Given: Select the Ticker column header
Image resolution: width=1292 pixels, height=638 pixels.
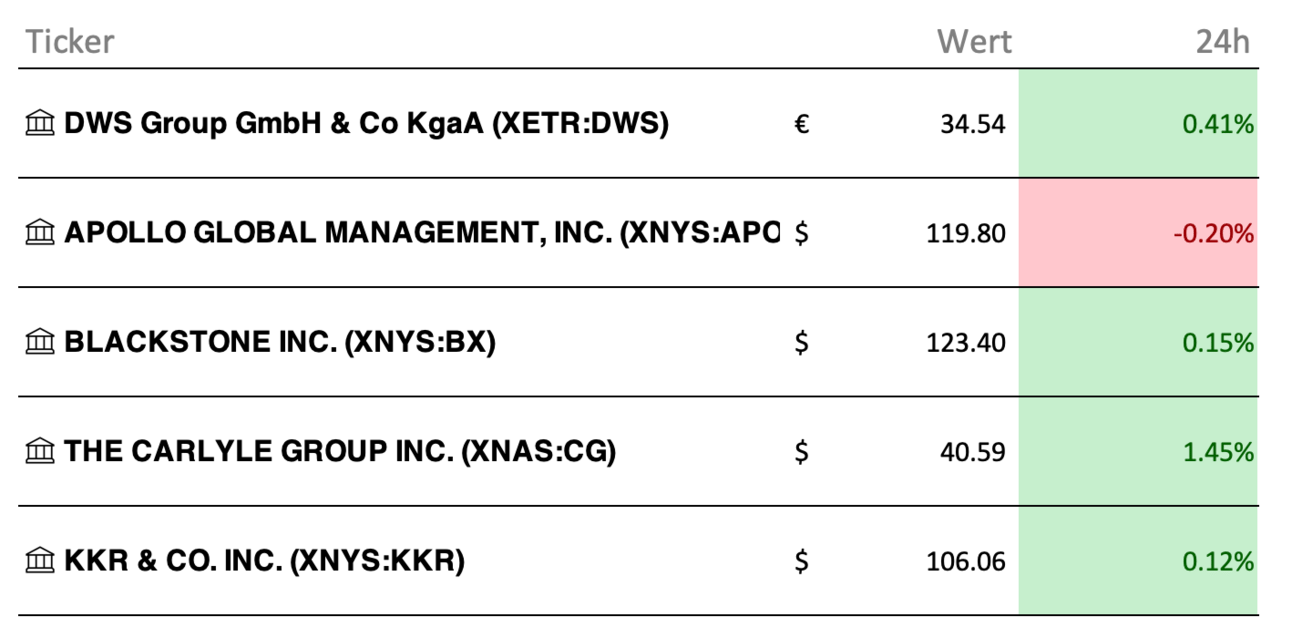Looking at the screenshot, I should 70,42.
